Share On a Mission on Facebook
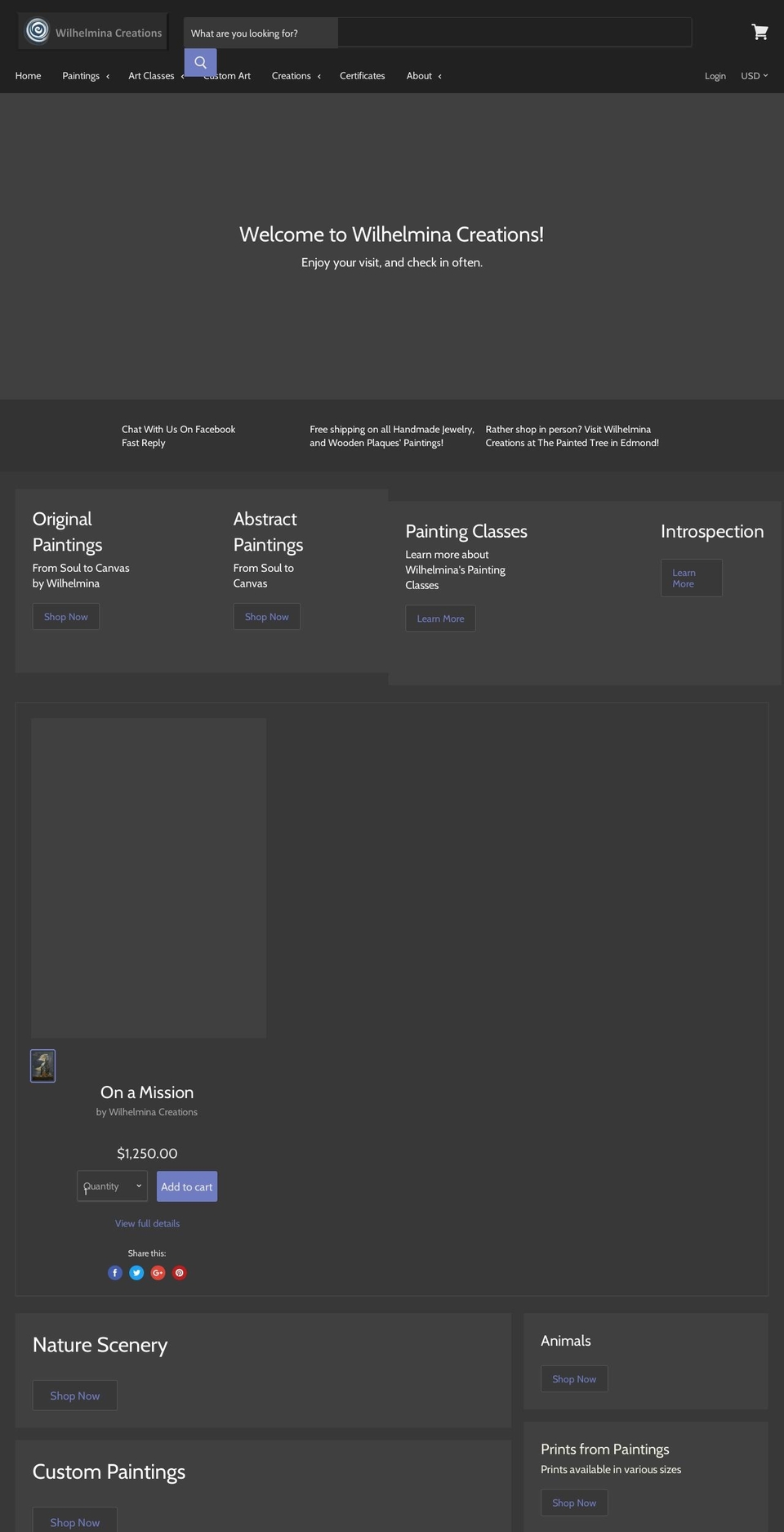Viewport: 784px width, 1532px height. 115,1272
